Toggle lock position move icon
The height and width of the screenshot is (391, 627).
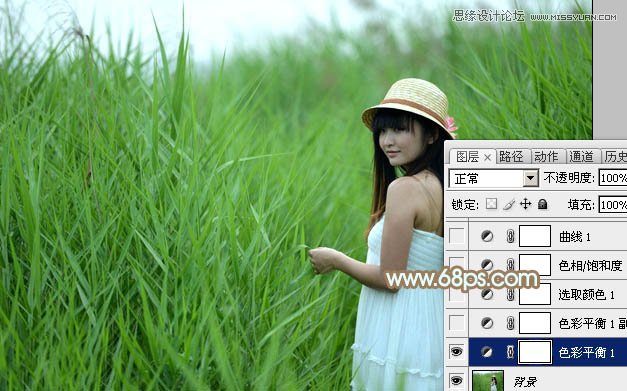coord(525,204)
